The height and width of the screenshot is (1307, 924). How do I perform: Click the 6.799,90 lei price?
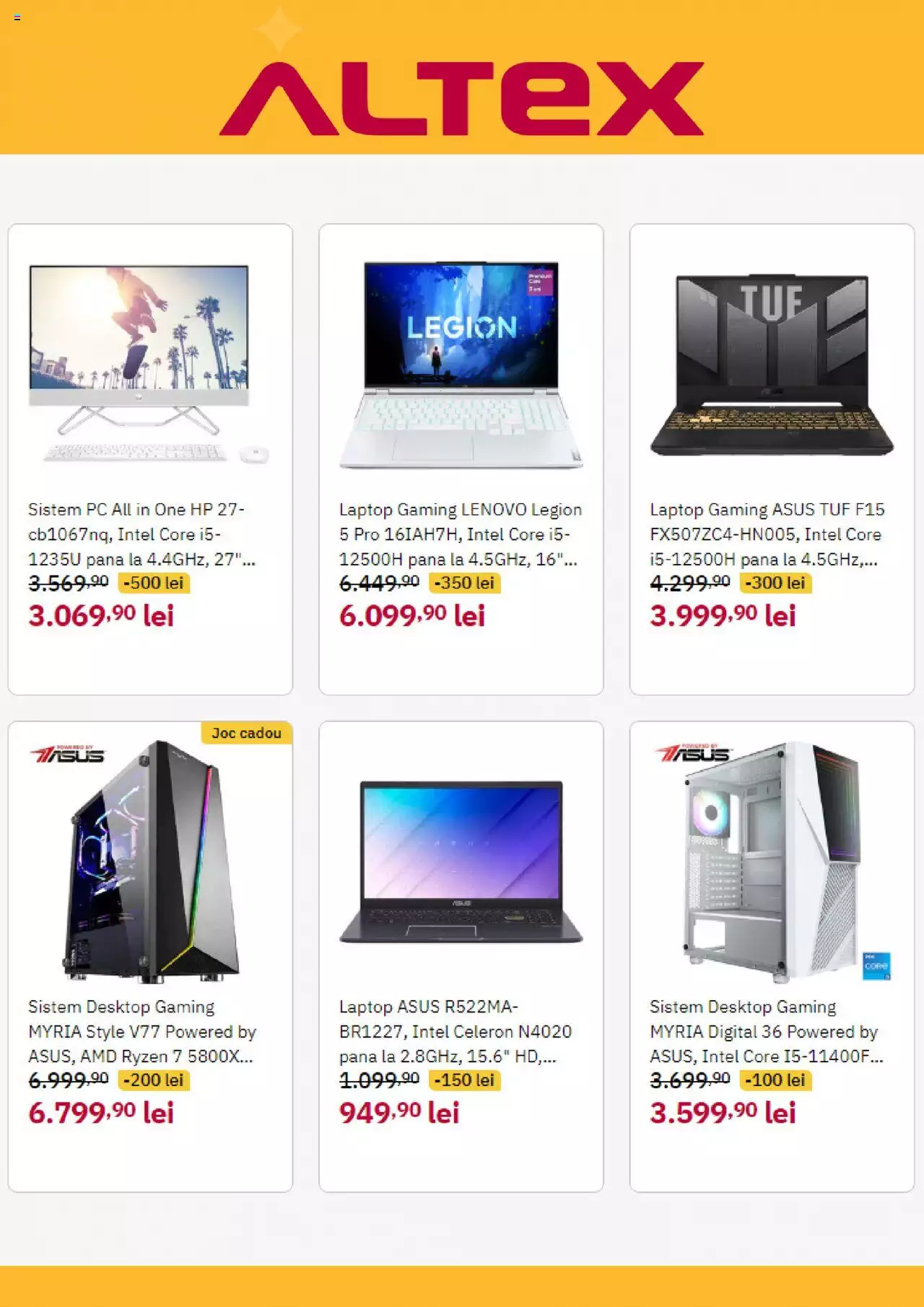tap(101, 1113)
